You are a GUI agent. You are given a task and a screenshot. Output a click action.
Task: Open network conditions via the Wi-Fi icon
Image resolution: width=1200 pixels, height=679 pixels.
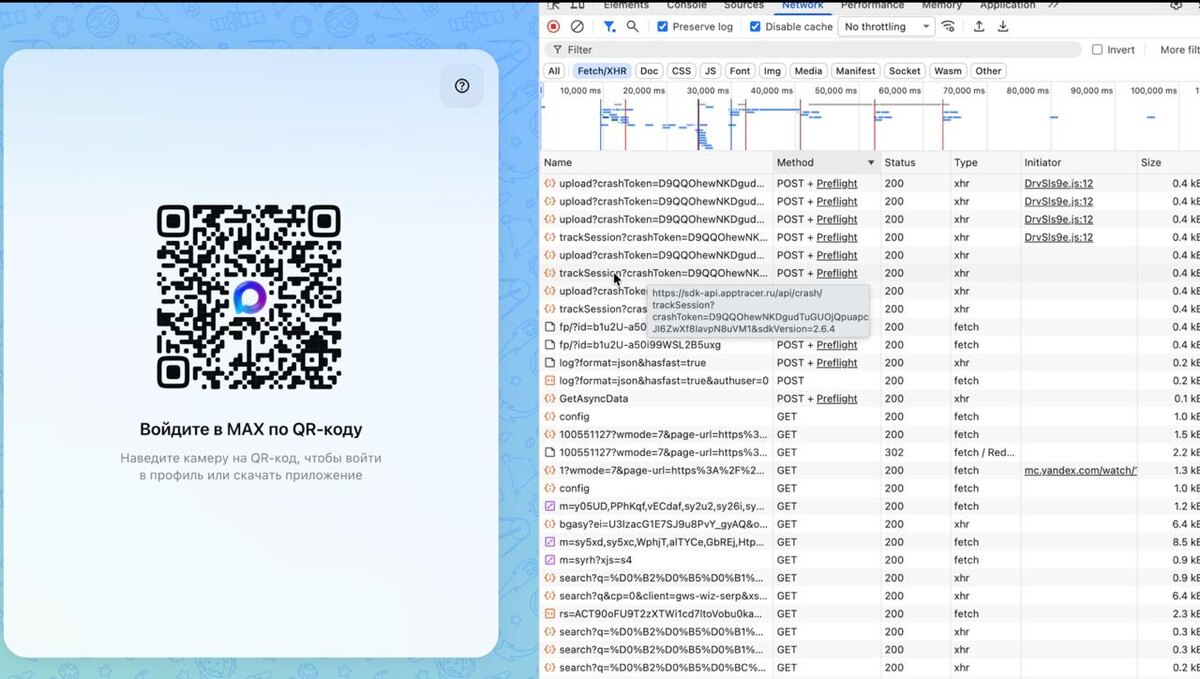[x=948, y=27]
